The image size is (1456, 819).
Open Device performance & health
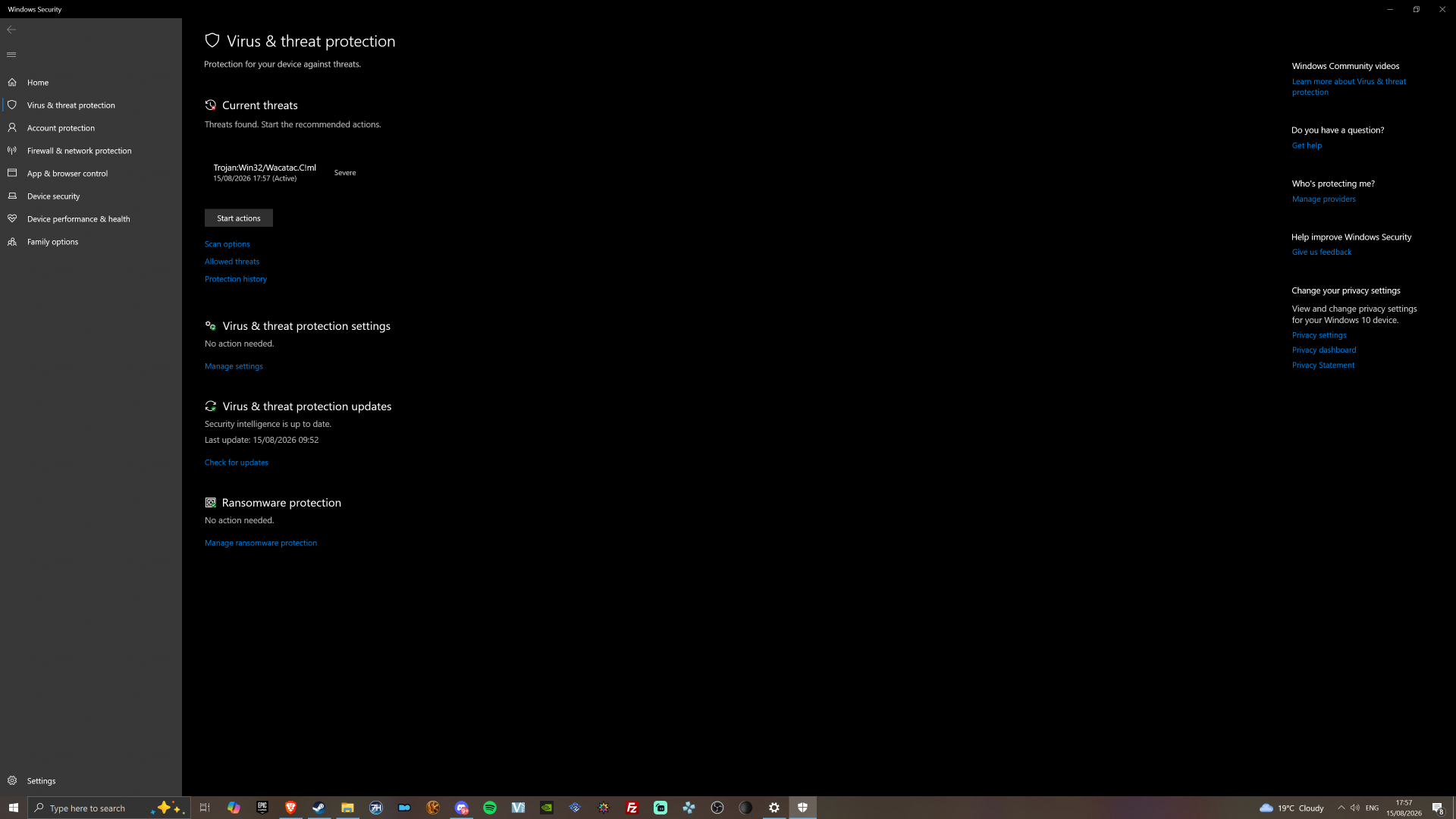(x=91, y=218)
